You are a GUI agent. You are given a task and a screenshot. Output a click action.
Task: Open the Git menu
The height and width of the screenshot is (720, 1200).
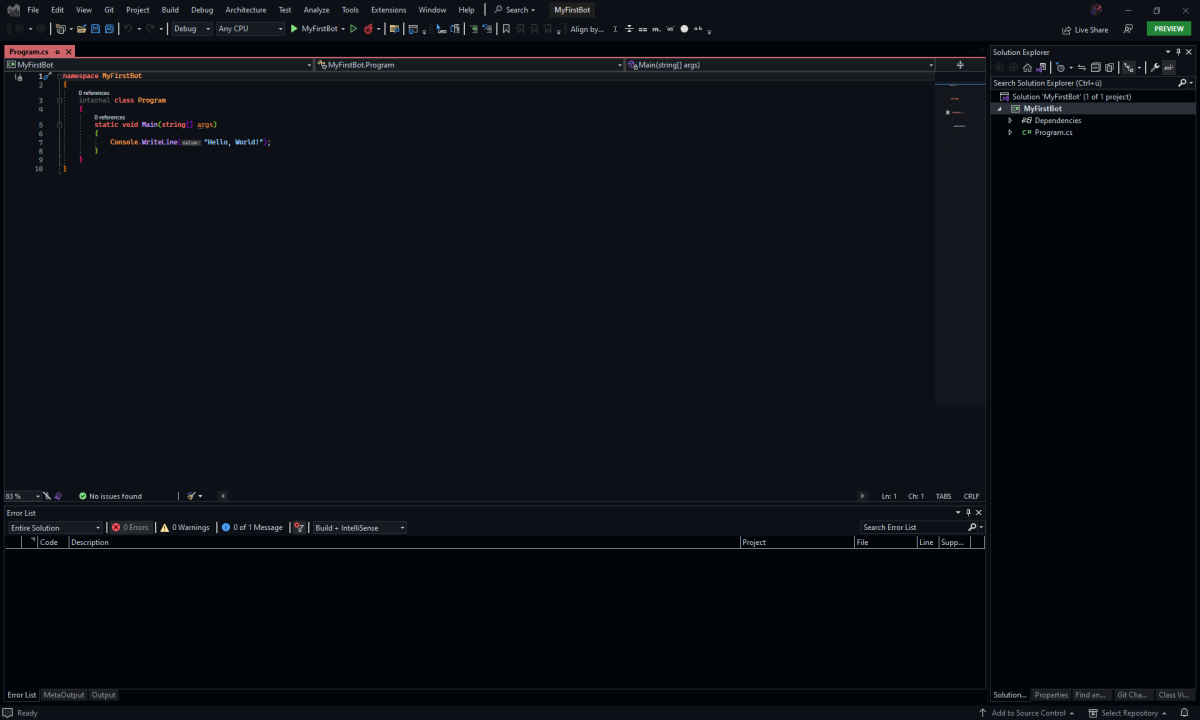pos(109,9)
